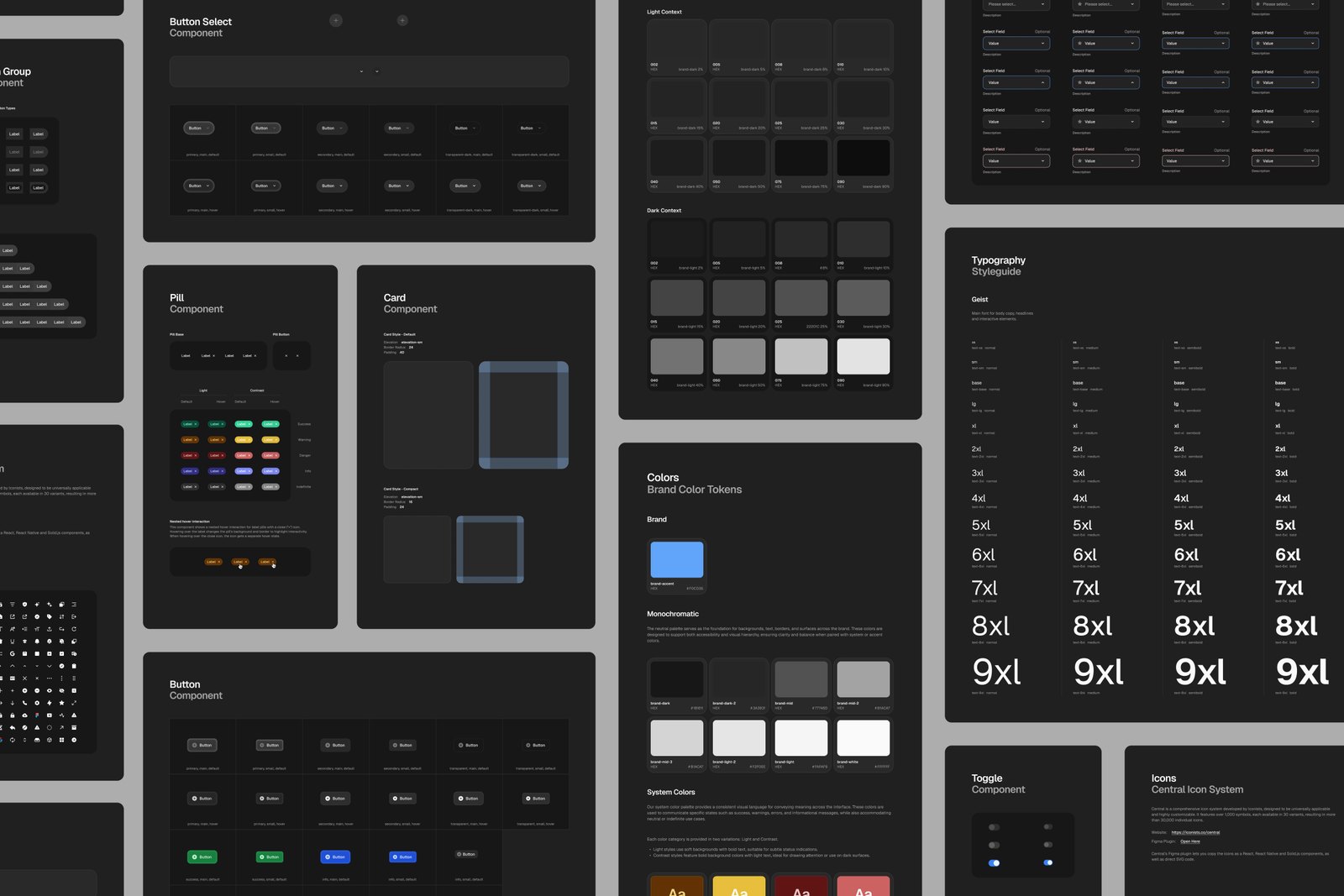The height and width of the screenshot is (896, 1344).
Task: Select Dark Context 090 brand-light 90% swatch
Action: tap(864, 357)
